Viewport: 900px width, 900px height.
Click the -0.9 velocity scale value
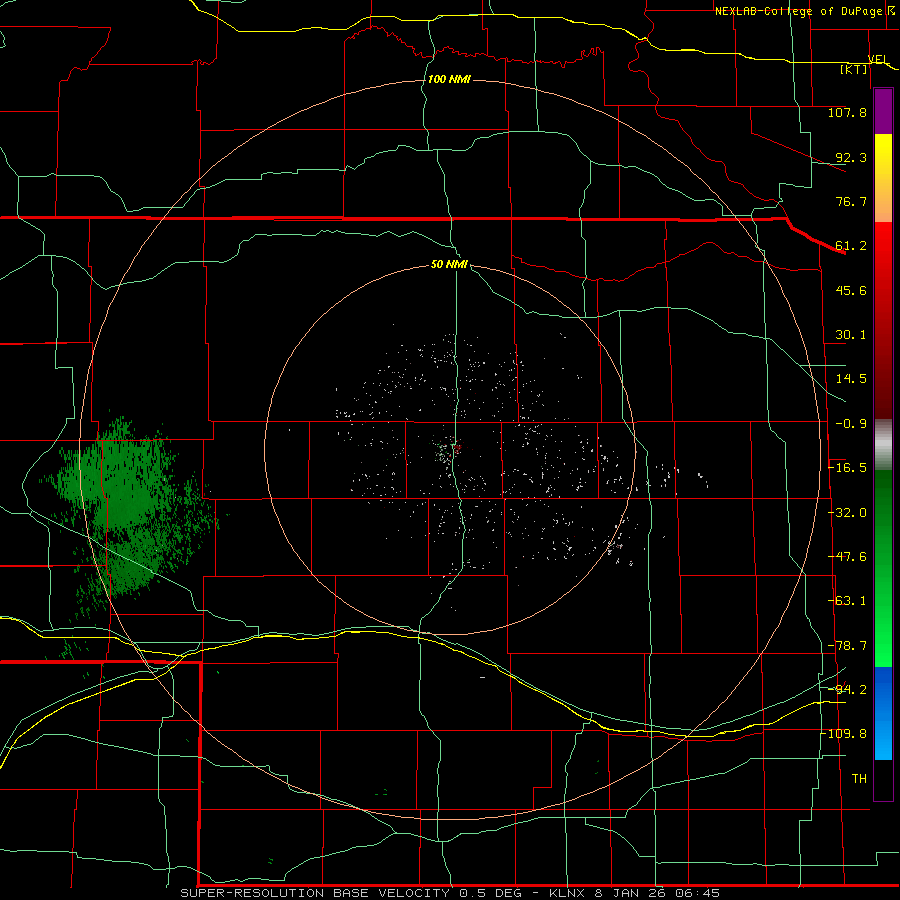tap(851, 424)
